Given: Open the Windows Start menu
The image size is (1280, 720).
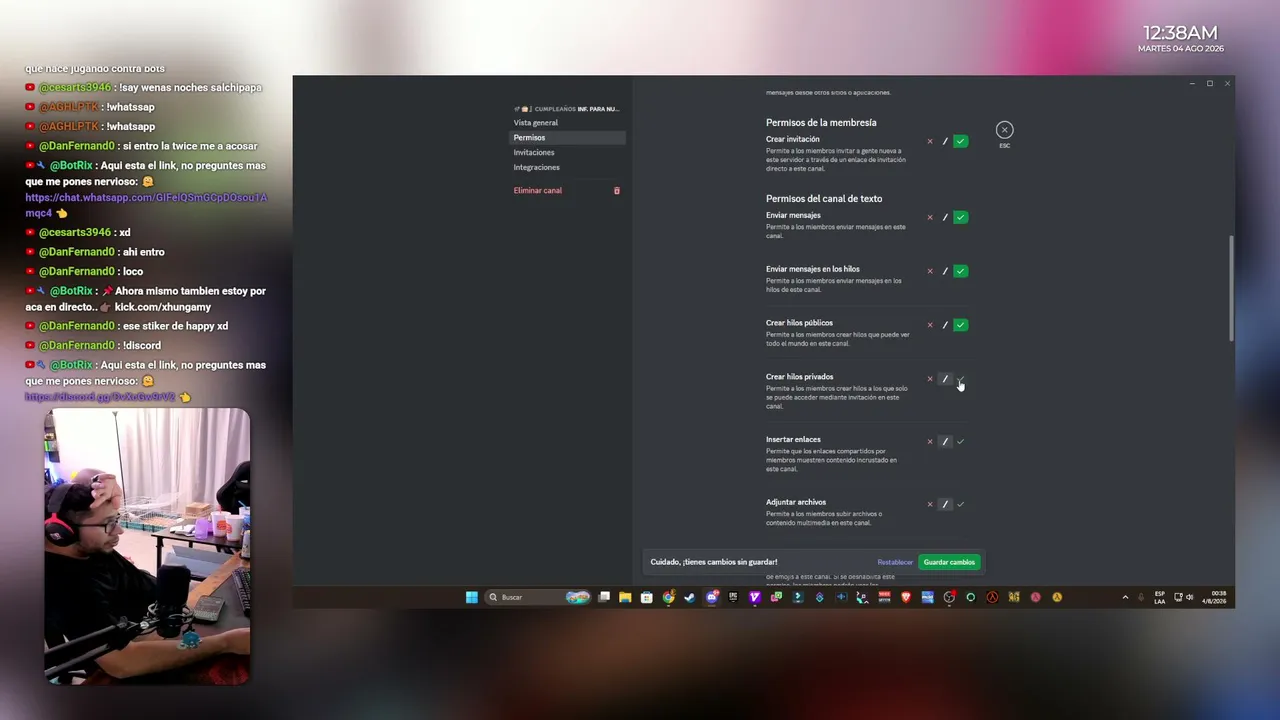Looking at the screenshot, I should point(471,597).
